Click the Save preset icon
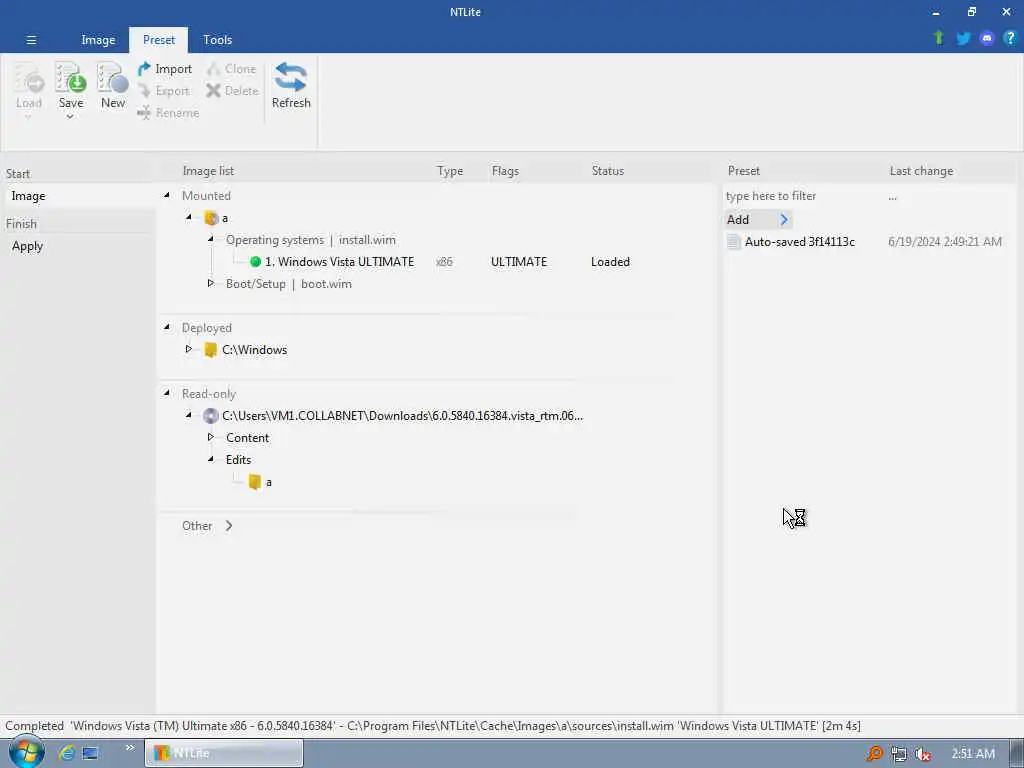Screen dimensions: 1024x768 tap(71, 78)
